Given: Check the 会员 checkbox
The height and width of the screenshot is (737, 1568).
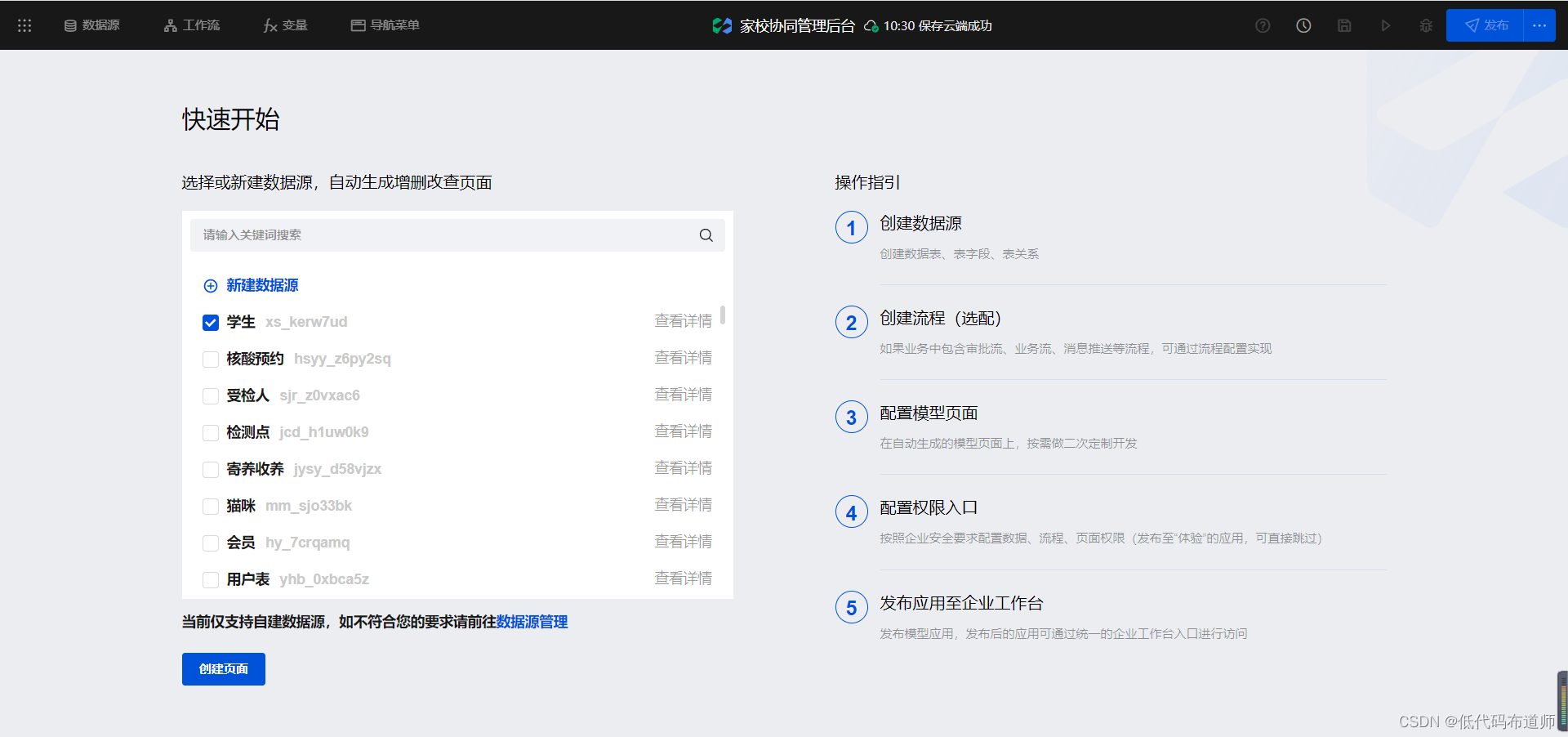Looking at the screenshot, I should [x=211, y=543].
